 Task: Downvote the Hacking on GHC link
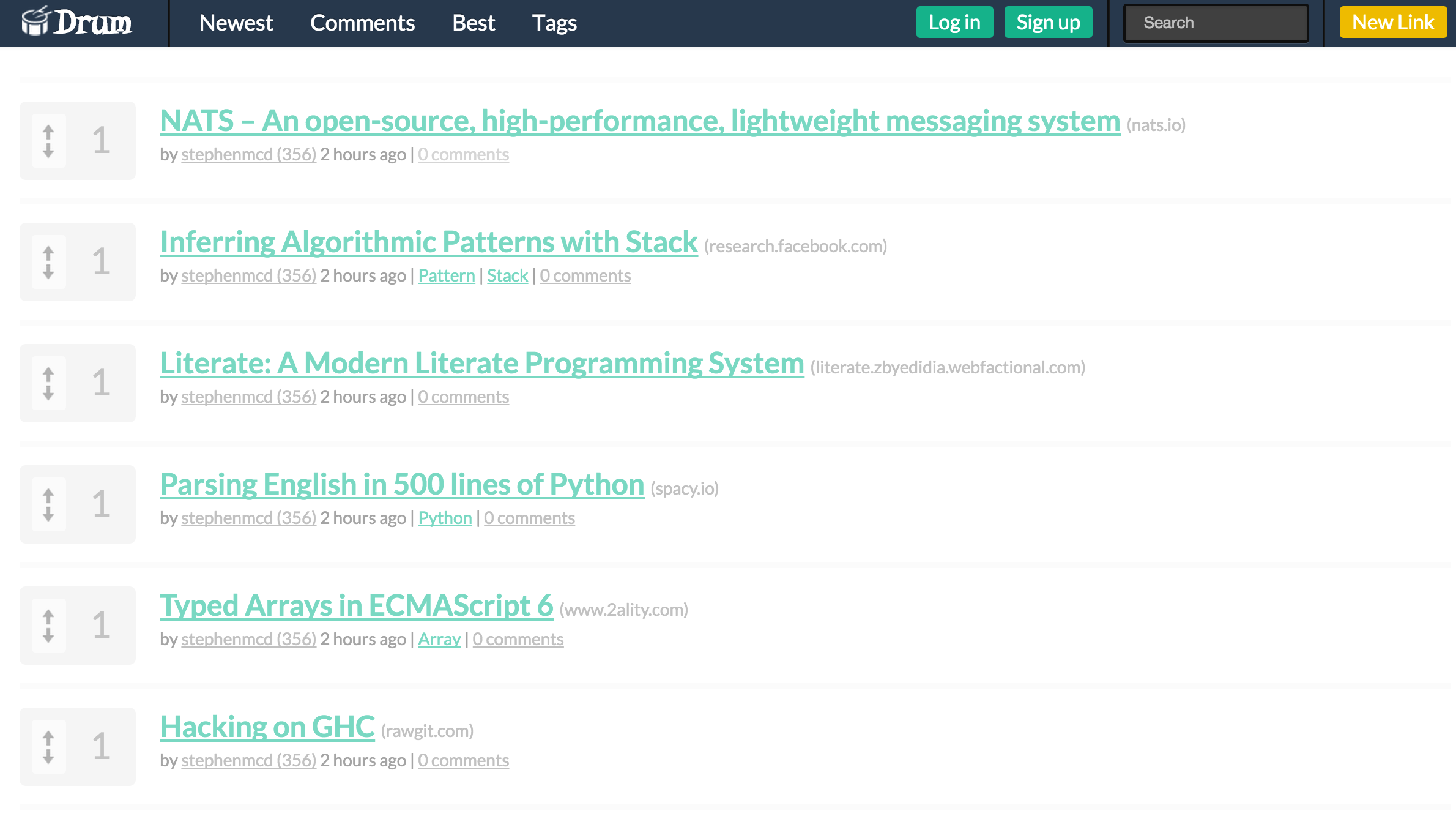pos(48,757)
